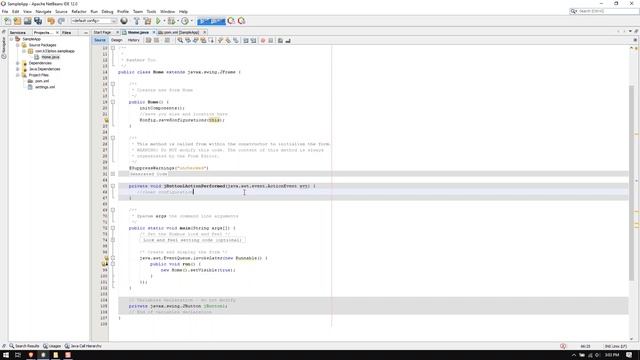Expand the Java Dependencies node
Image resolution: width=640 pixels, height=360 pixels.
tap(18, 69)
